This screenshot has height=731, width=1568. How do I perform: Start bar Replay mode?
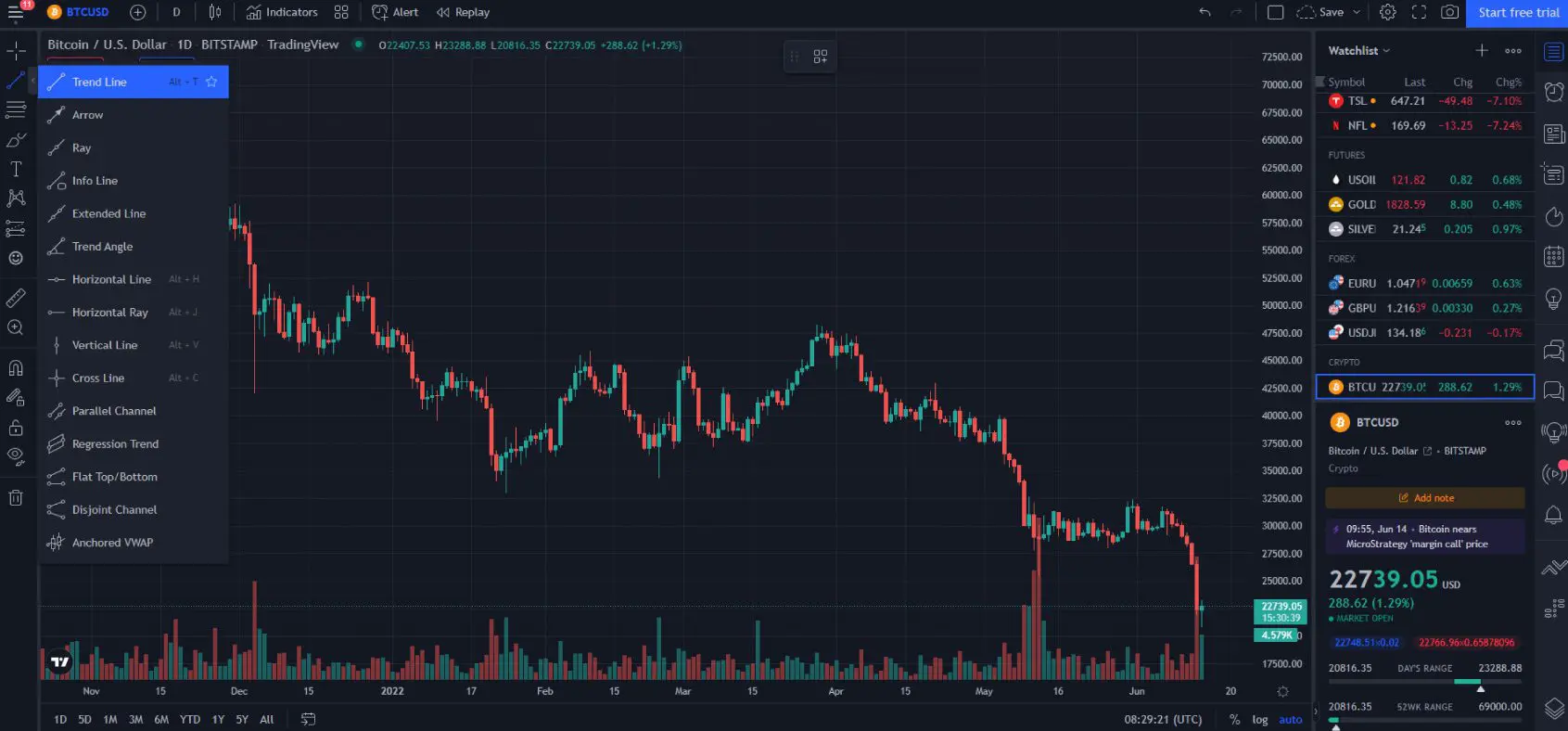[463, 12]
